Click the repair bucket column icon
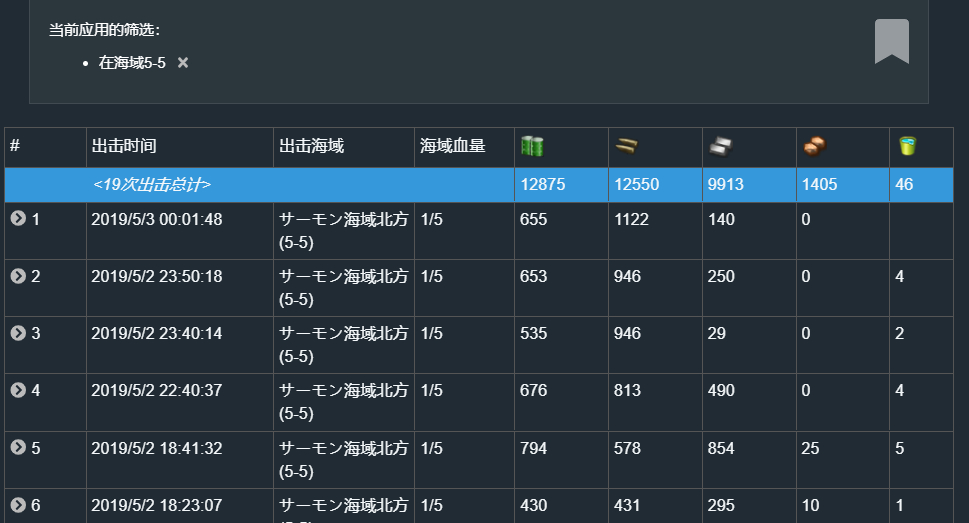969x523 pixels. (x=907, y=146)
